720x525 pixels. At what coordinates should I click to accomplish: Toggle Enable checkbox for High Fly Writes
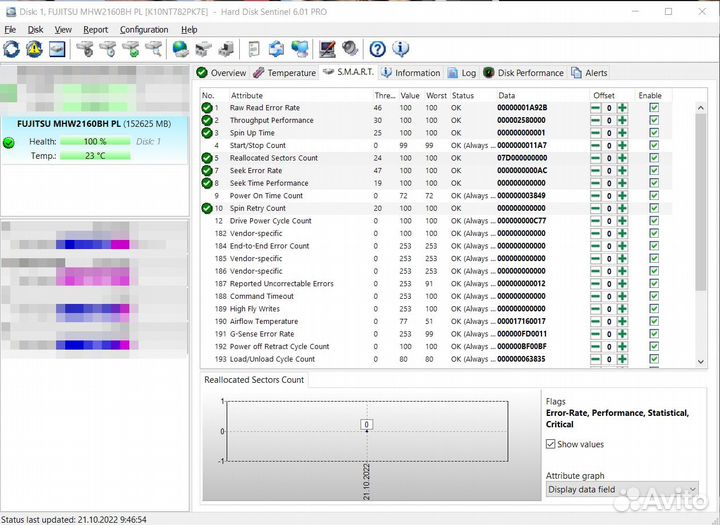click(x=654, y=309)
